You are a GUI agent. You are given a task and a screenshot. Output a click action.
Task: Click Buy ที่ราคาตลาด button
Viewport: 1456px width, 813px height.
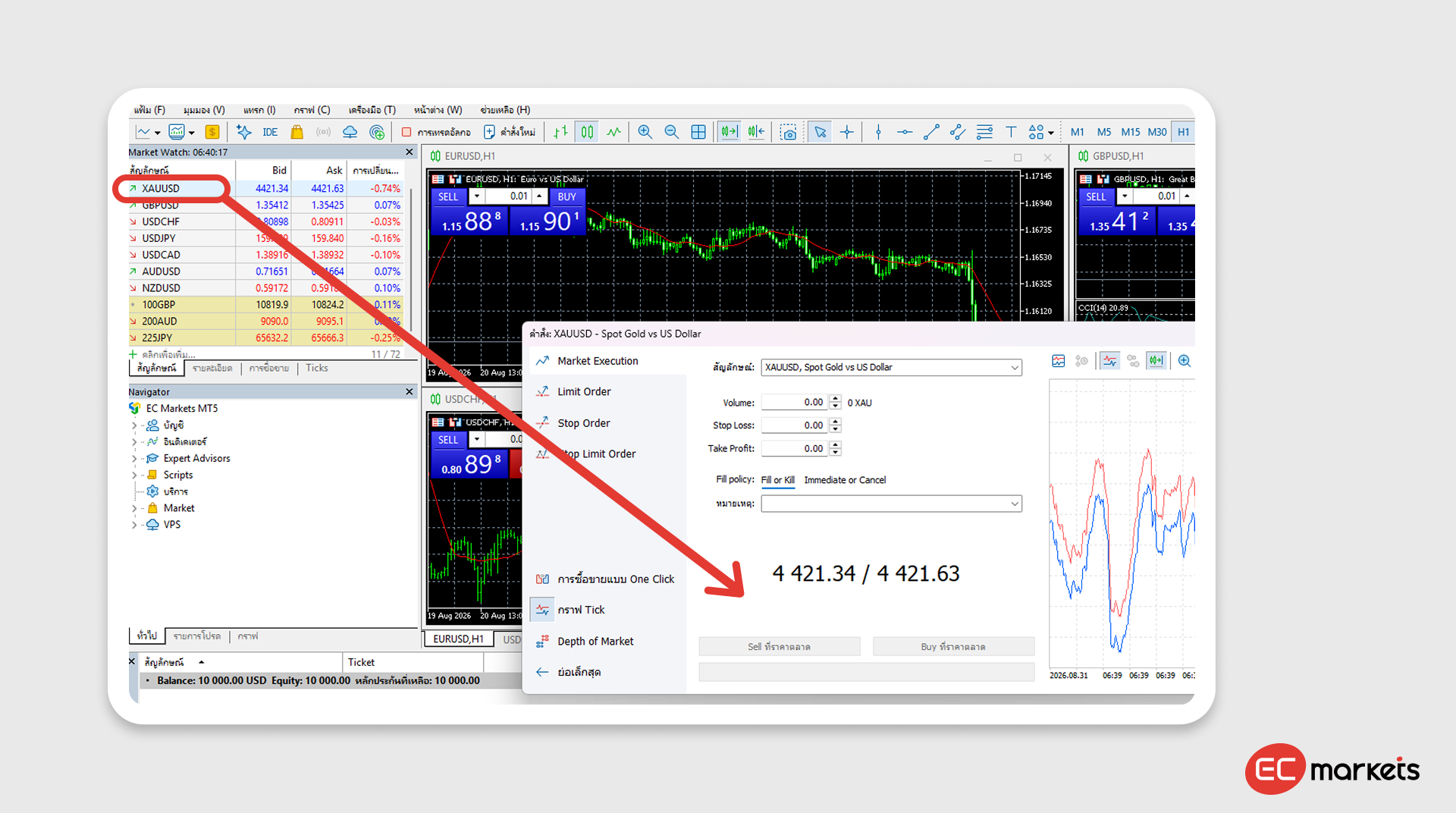tap(953, 646)
